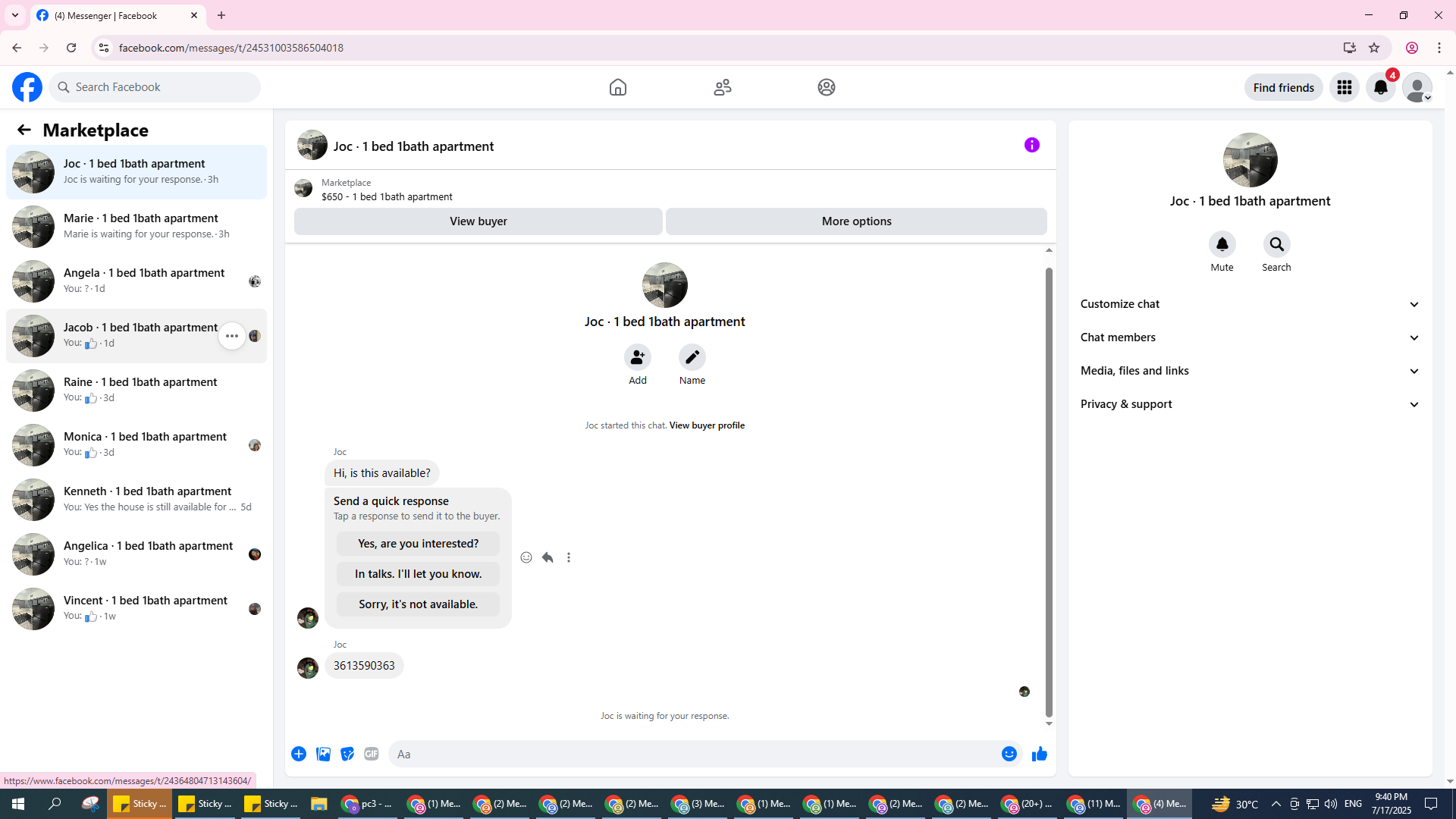Screen dimensions: 1456x819
Task: Open the View buyer profile link
Action: [x=707, y=425]
